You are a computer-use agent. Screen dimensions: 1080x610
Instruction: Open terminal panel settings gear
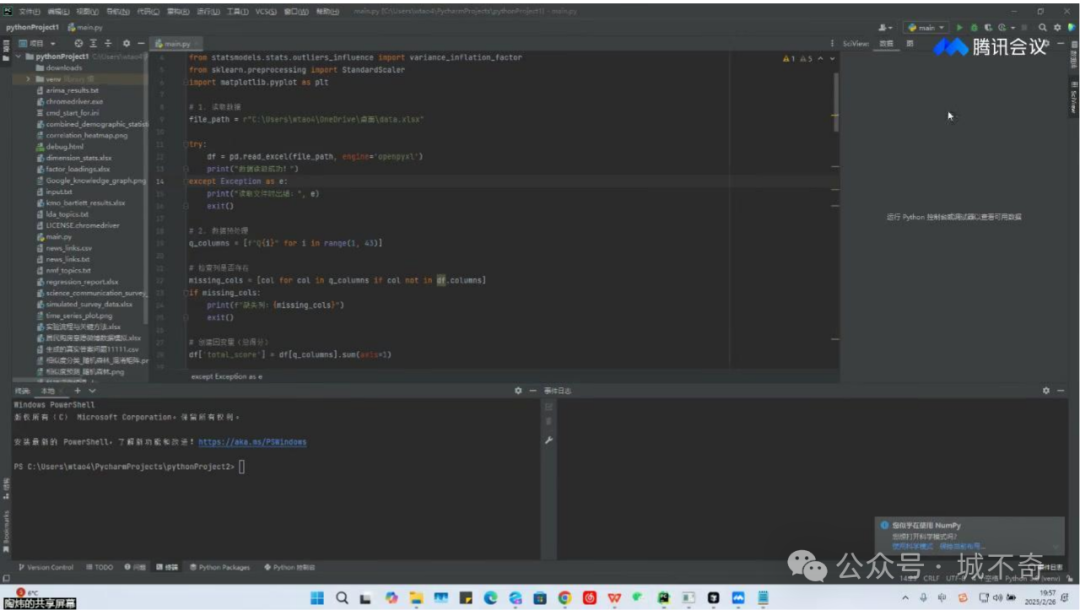[518, 390]
